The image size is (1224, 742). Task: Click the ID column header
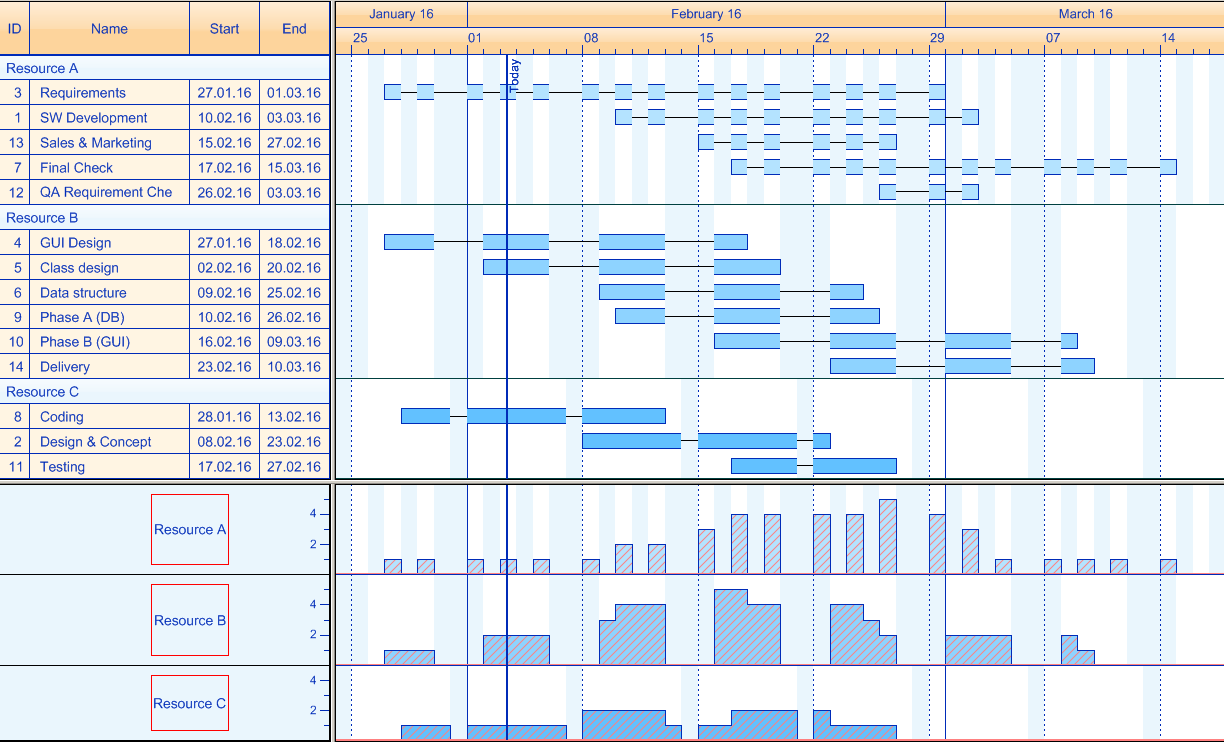click(x=15, y=28)
